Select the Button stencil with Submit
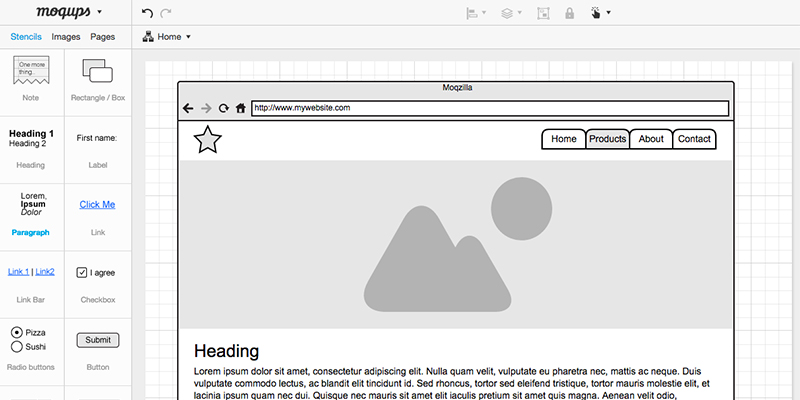The image size is (800, 400). point(97,351)
